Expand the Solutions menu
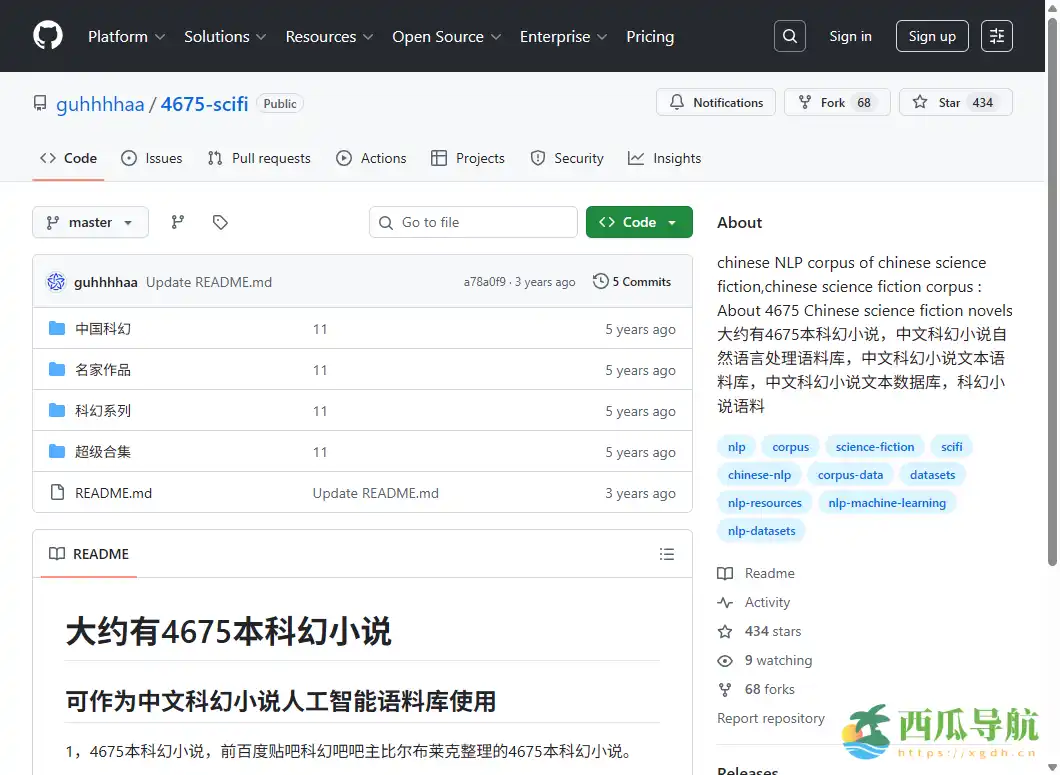 tap(224, 36)
